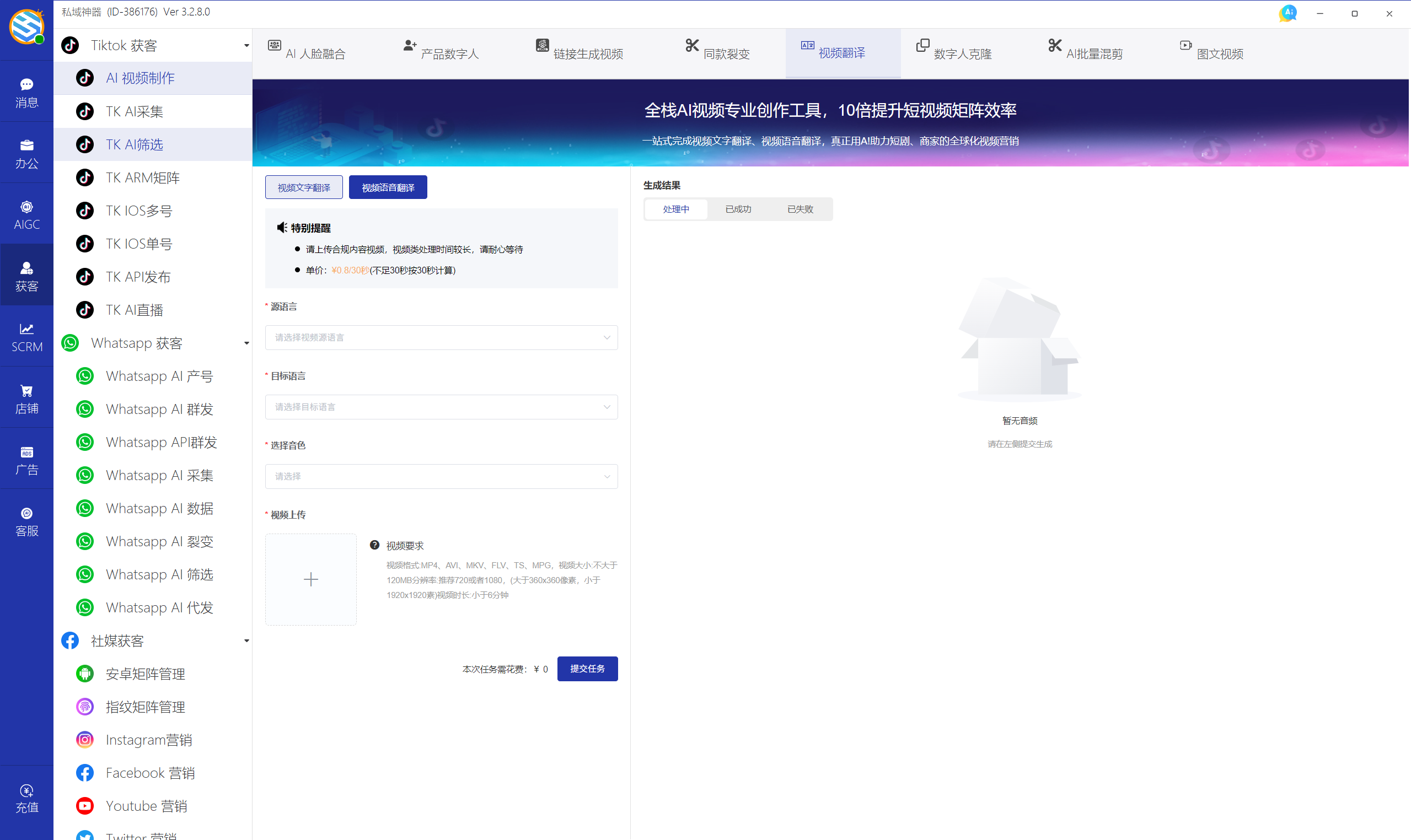The image size is (1411, 840).
Task: Open the 数字人克隆 tool
Action: coord(953,52)
